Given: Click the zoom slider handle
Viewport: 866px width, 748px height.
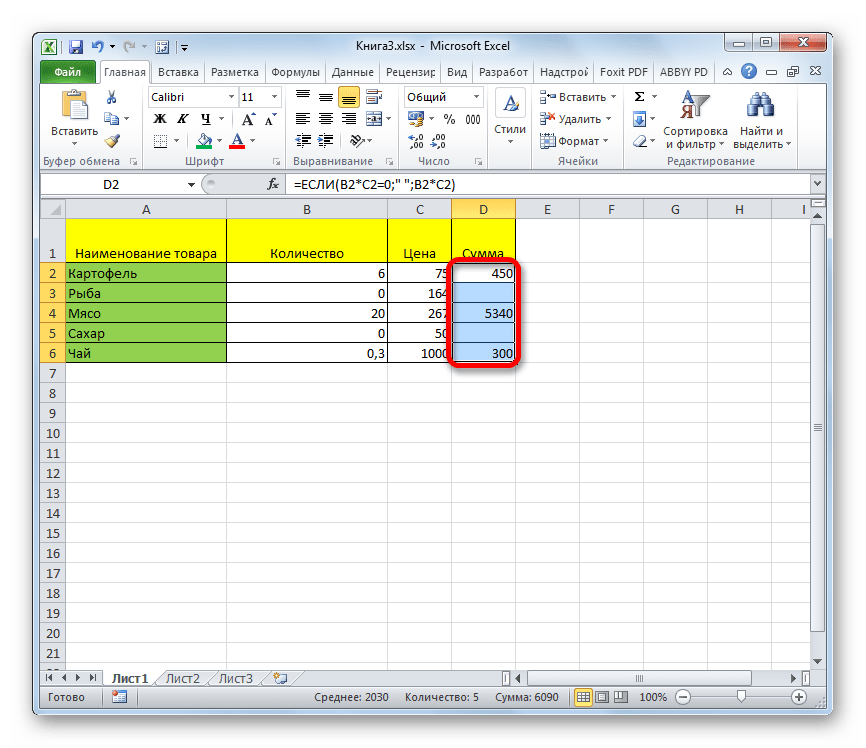Looking at the screenshot, I should pyautogui.click(x=741, y=697).
